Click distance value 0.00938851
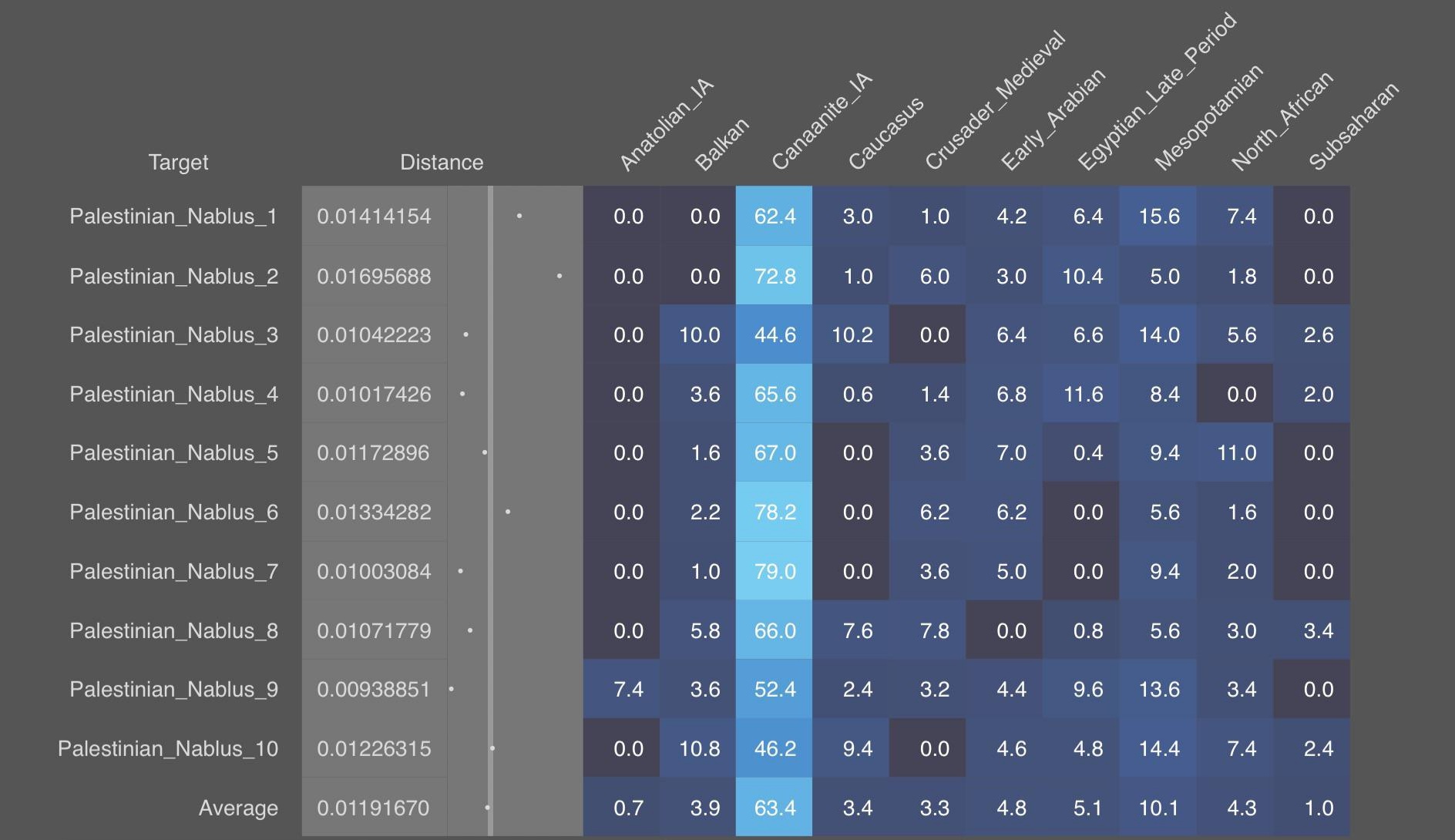The width and height of the screenshot is (1455, 840). [x=375, y=689]
